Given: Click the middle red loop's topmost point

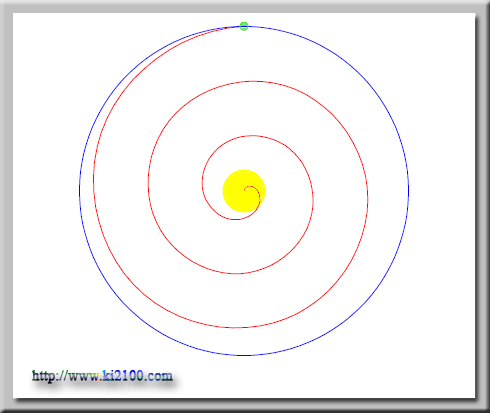Looking at the screenshot, I should coord(251,81).
